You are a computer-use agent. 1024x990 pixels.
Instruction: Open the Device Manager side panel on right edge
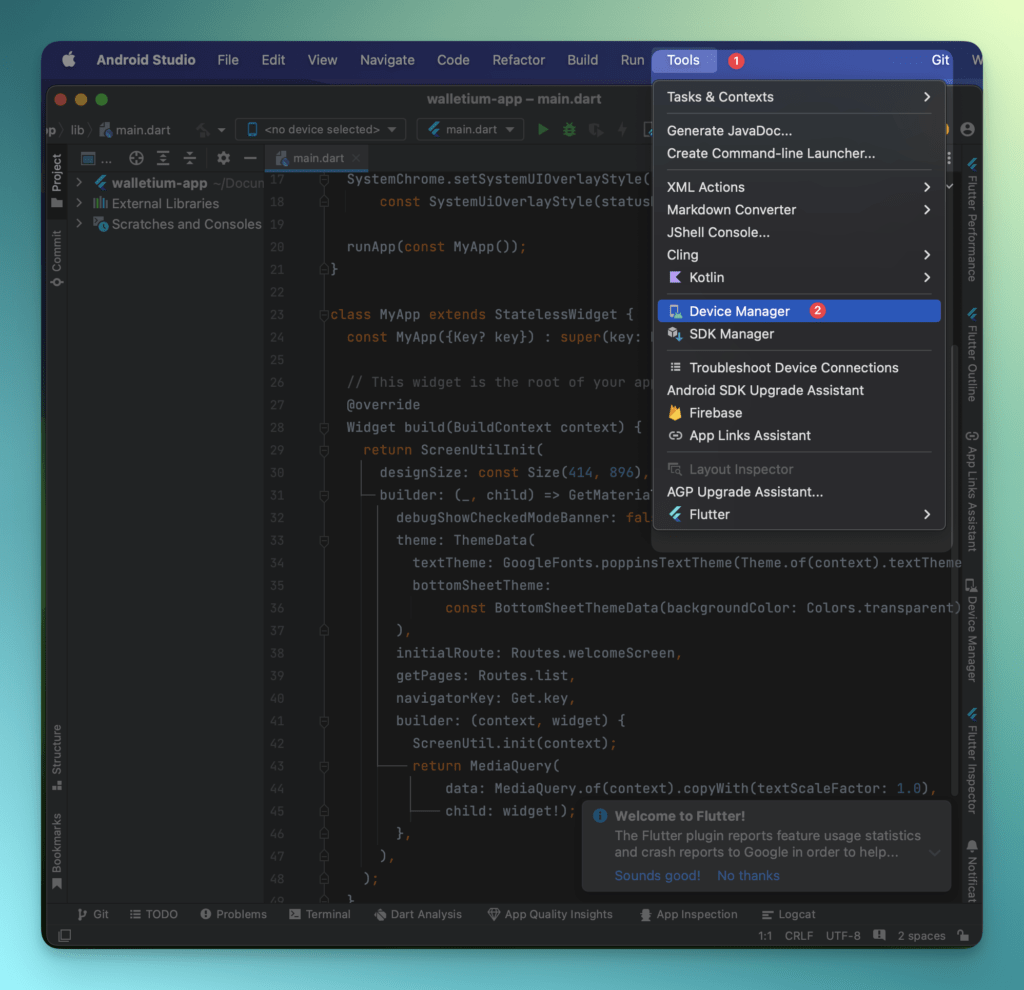(972, 630)
